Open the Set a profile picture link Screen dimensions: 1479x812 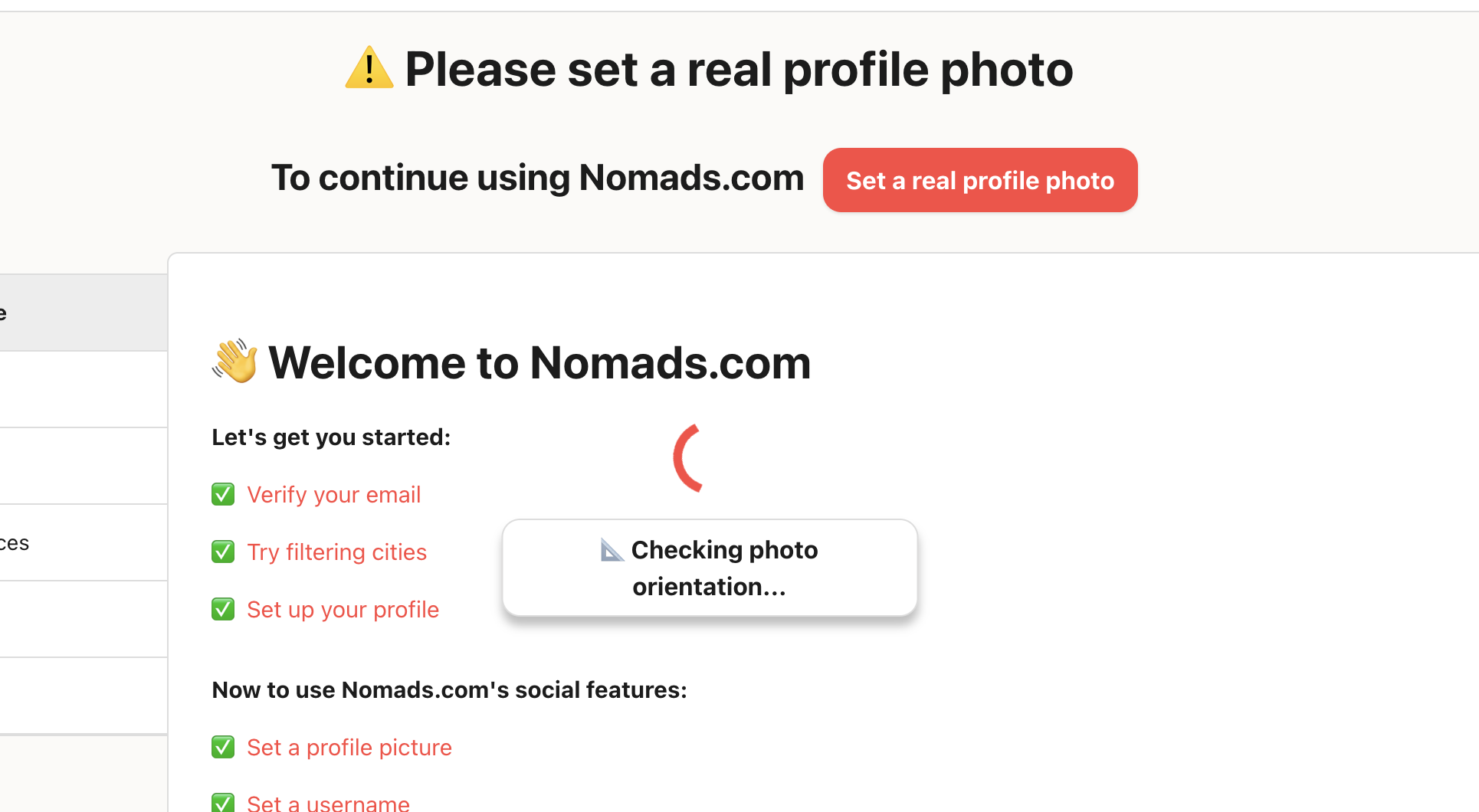349,748
